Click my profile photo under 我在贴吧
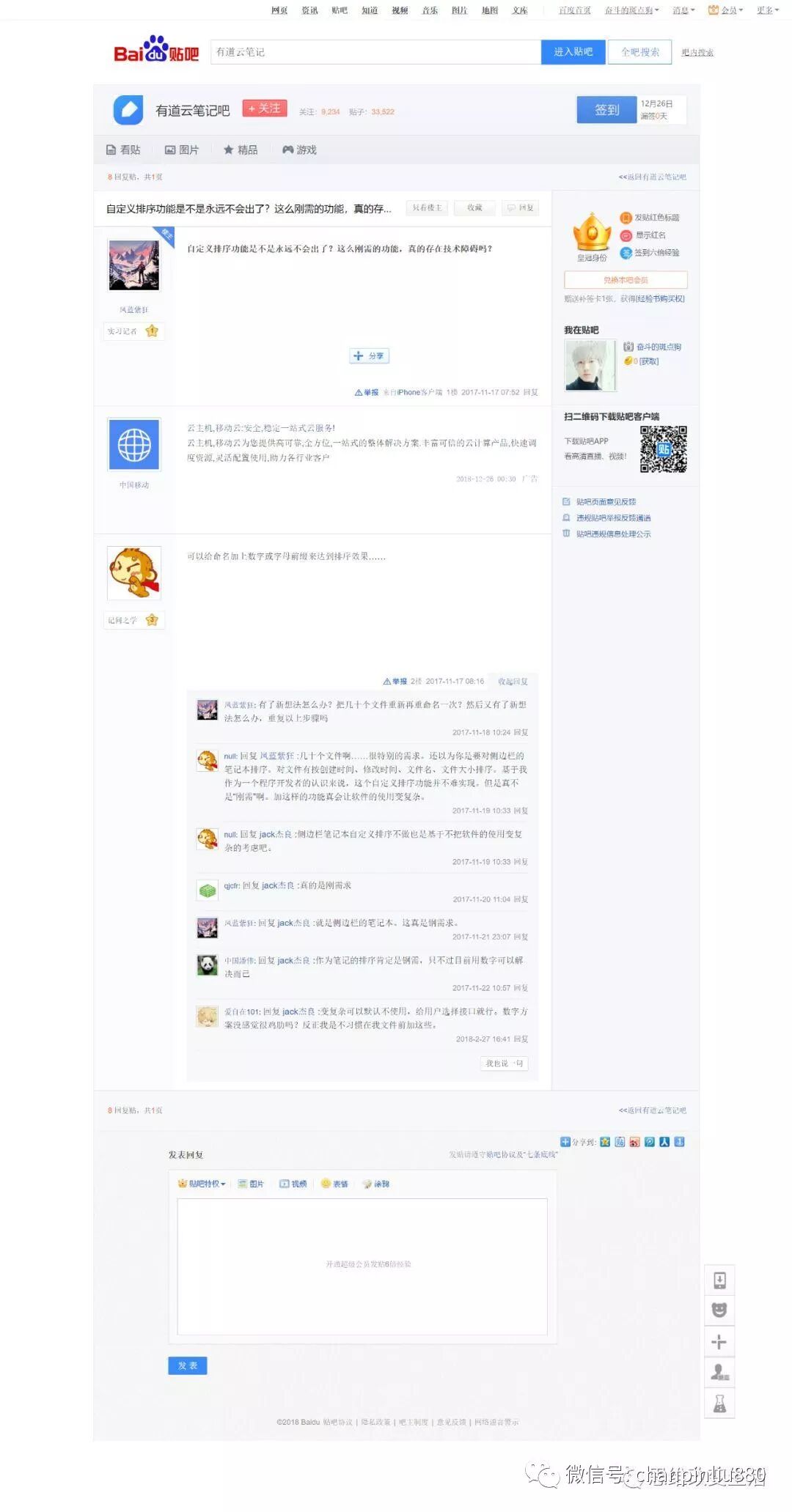 (x=590, y=365)
